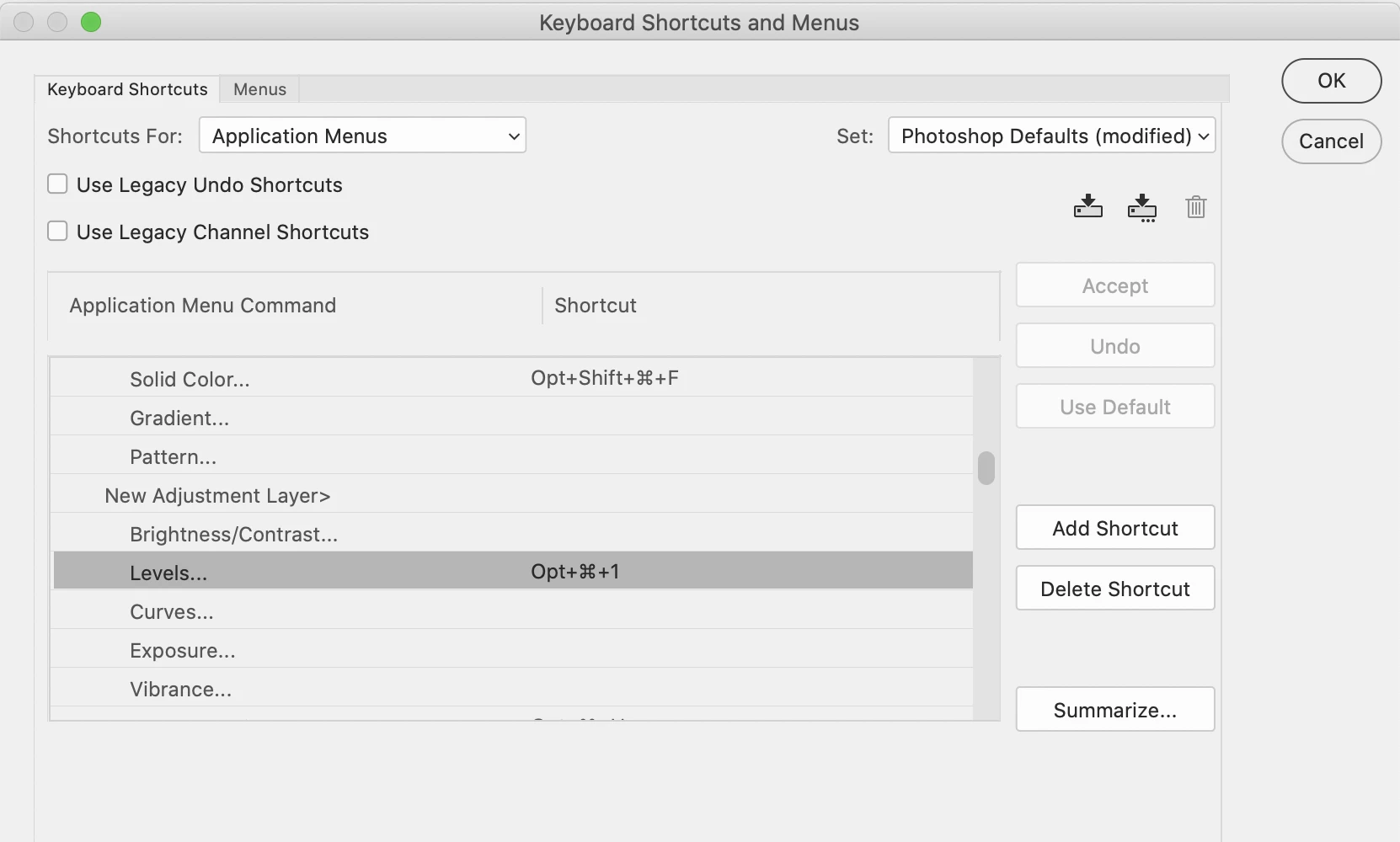Click the trash icon to delete set

pos(1195,206)
